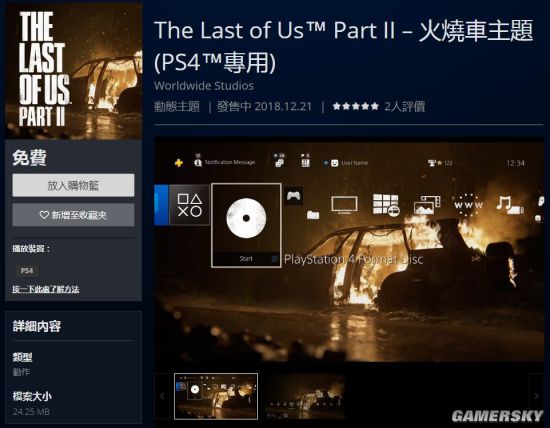Go to previous thumbnails with left arrow
The height and width of the screenshot is (428, 550).
coord(162,396)
